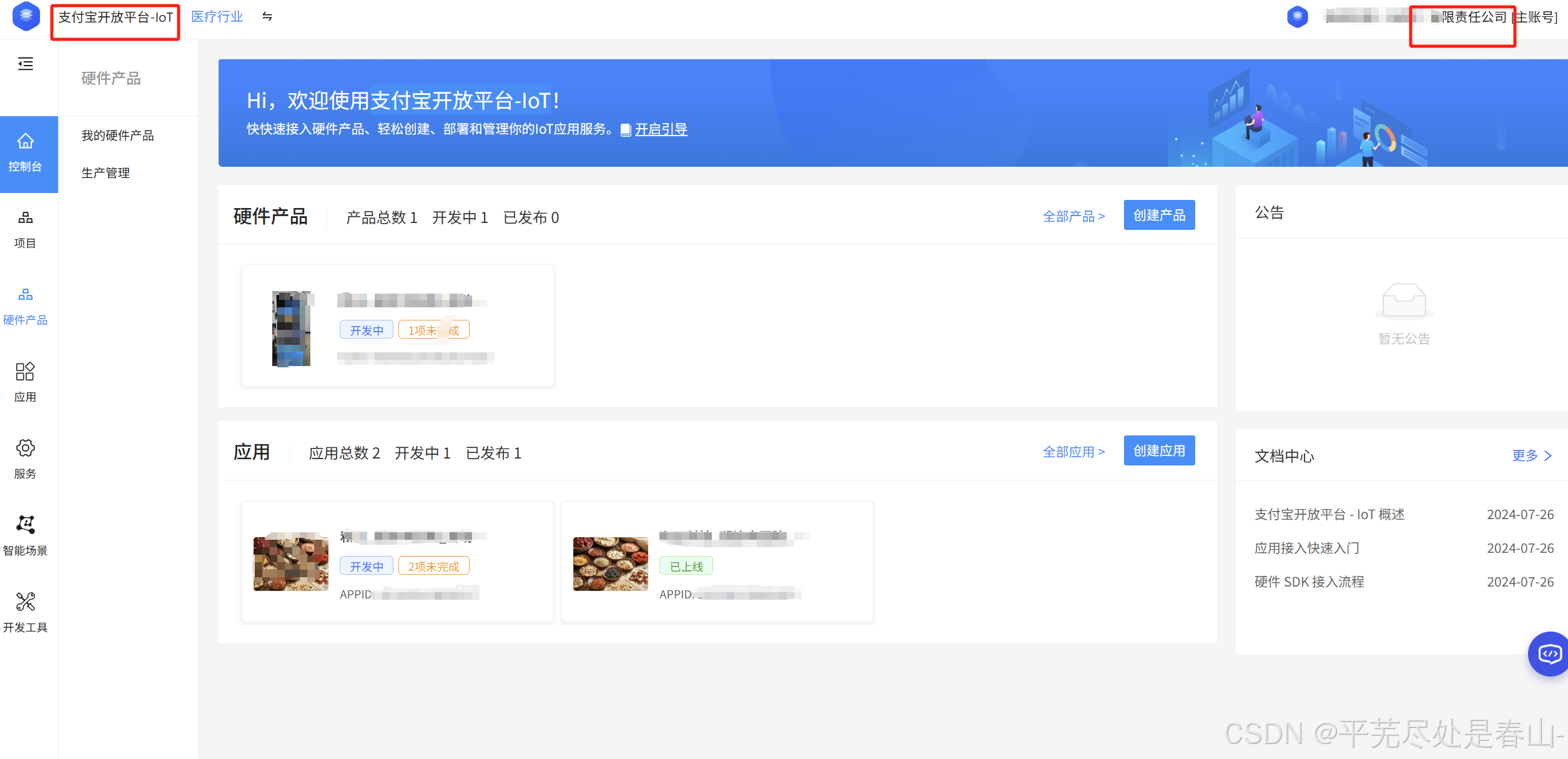Open the 项目 sidebar icon
This screenshot has height=759, width=1568.
click(x=26, y=218)
